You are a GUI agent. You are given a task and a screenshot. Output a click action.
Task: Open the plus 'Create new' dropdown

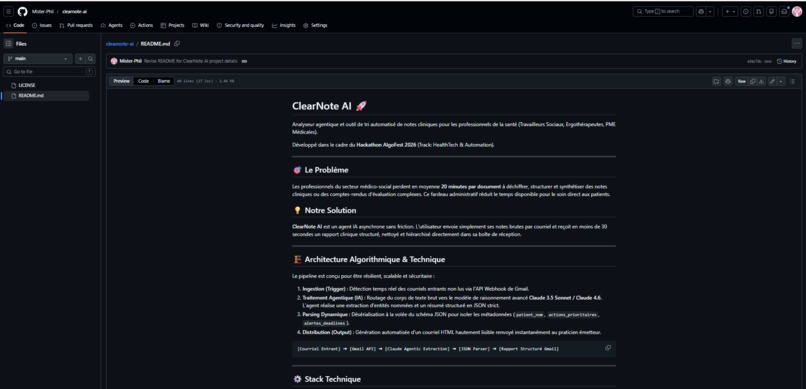(x=730, y=11)
